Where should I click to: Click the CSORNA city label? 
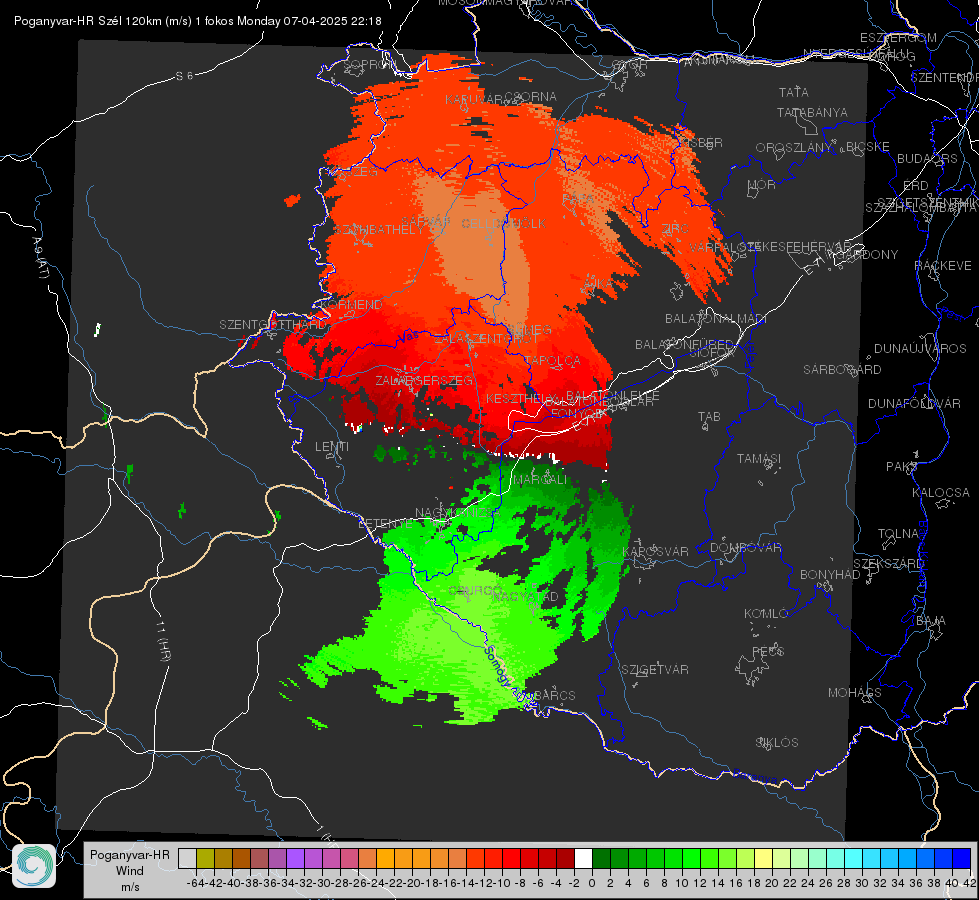coord(531,97)
